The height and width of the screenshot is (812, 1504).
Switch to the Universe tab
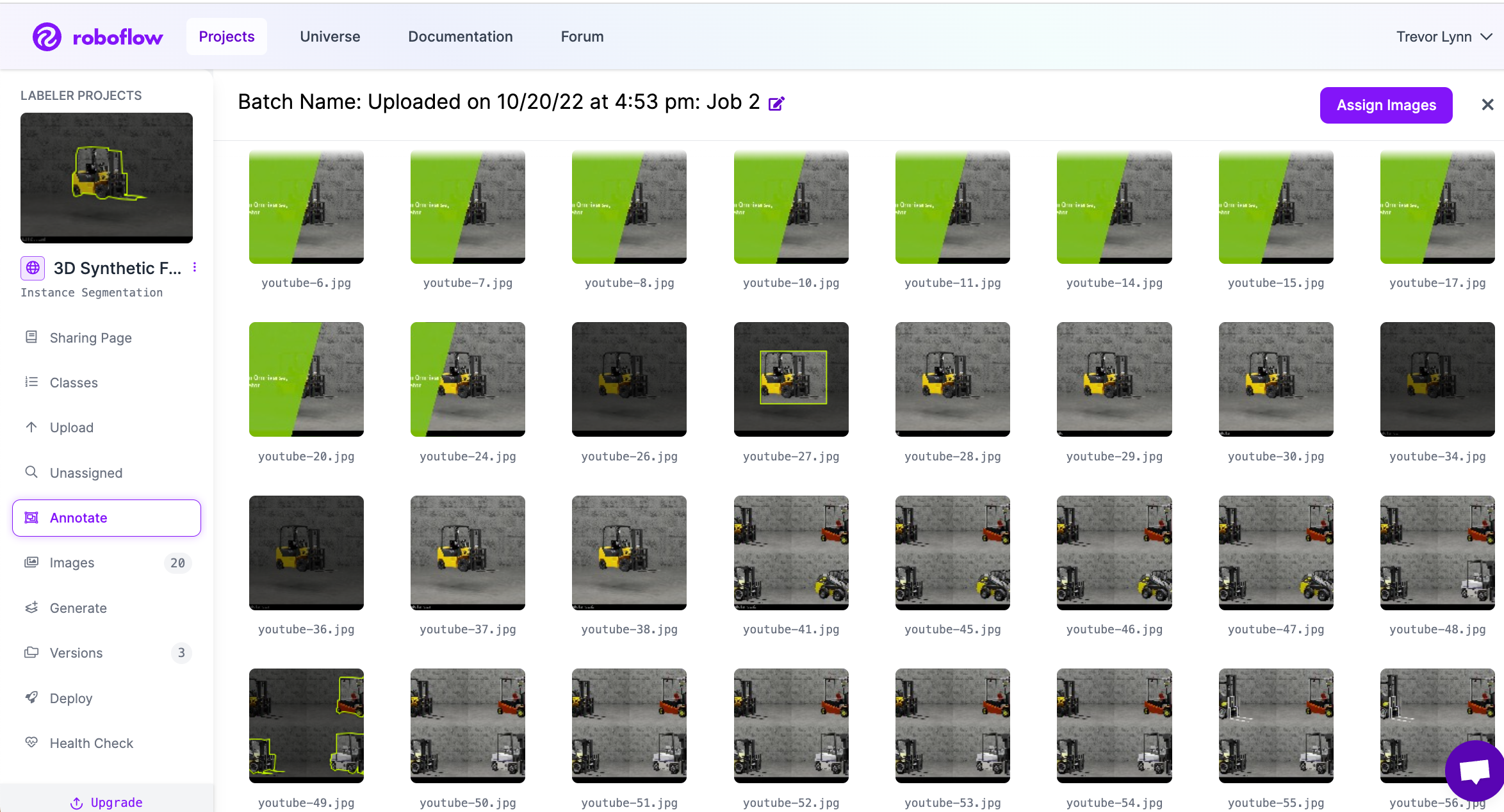tap(330, 37)
